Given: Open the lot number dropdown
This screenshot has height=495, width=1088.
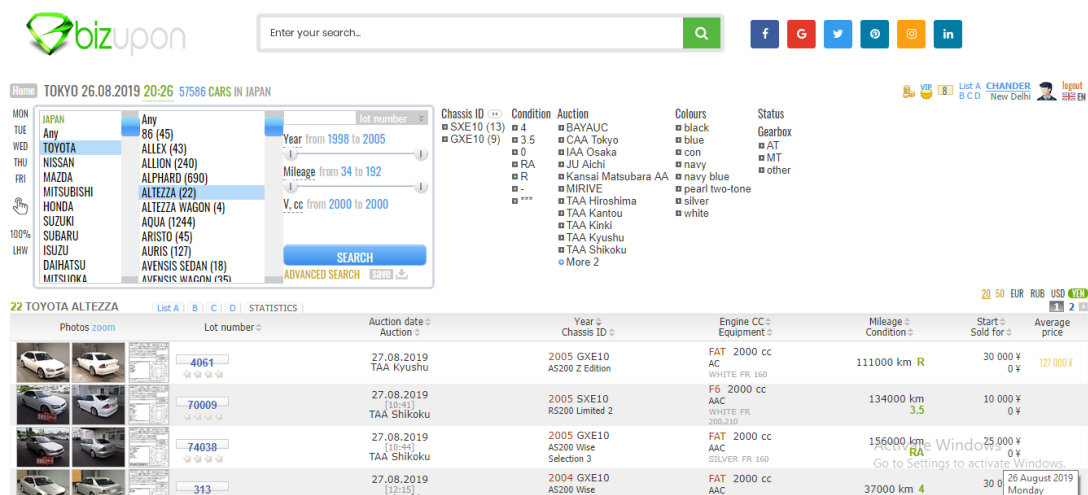Looking at the screenshot, I should [391, 119].
